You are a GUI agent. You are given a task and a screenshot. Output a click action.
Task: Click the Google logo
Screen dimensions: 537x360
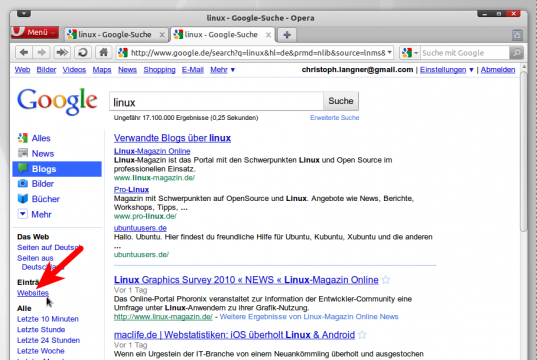click(58, 101)
